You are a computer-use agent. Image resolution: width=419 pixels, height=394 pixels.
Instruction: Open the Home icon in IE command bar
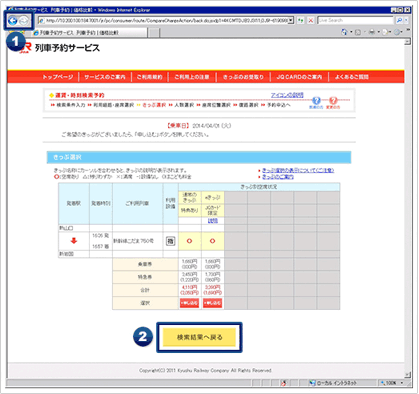coord(344,32)
